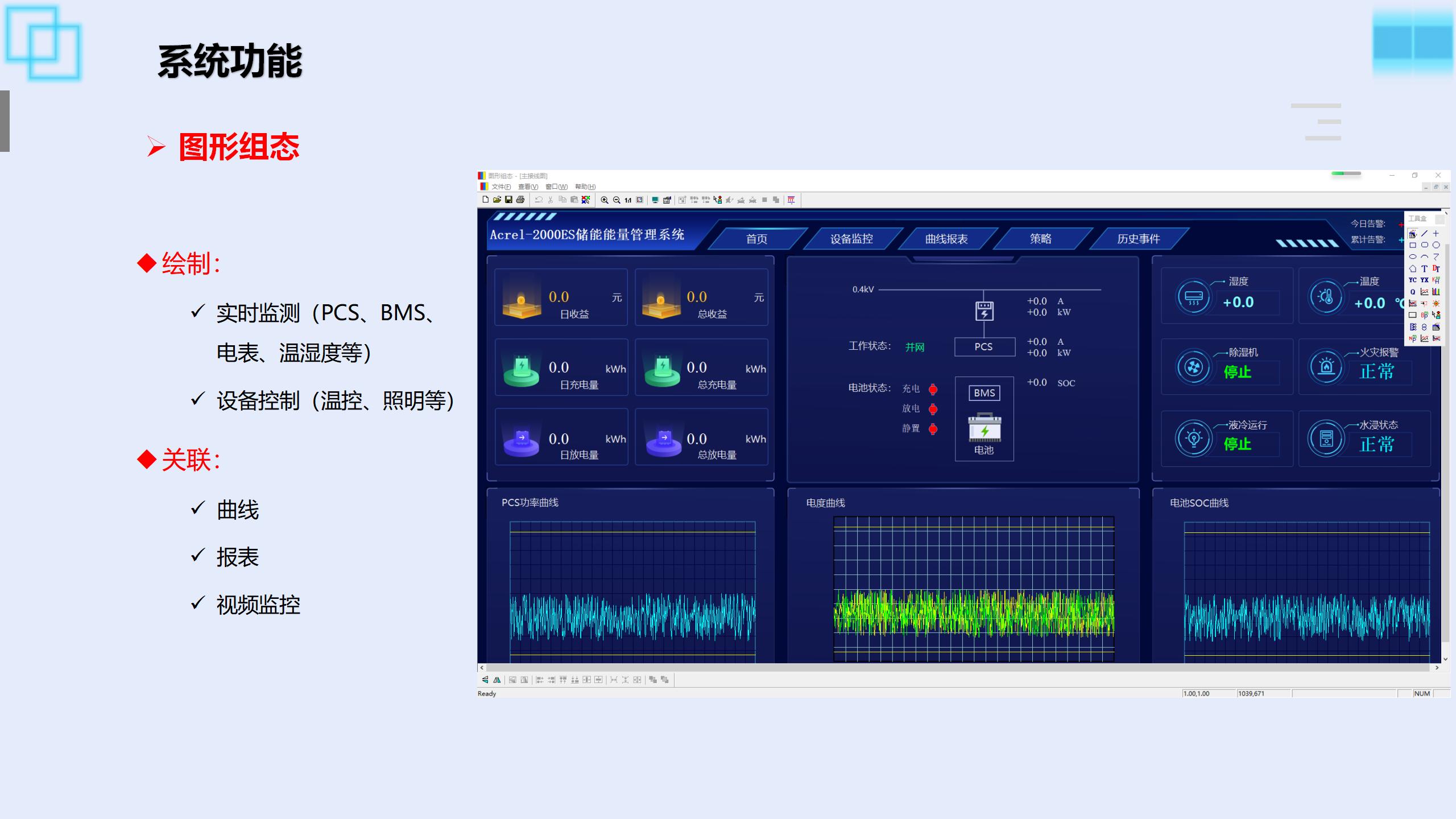1456x819 pixels.
Task: Click the zoom in magnifier icon
Action: pyautogui.click(x=605, y=200)
